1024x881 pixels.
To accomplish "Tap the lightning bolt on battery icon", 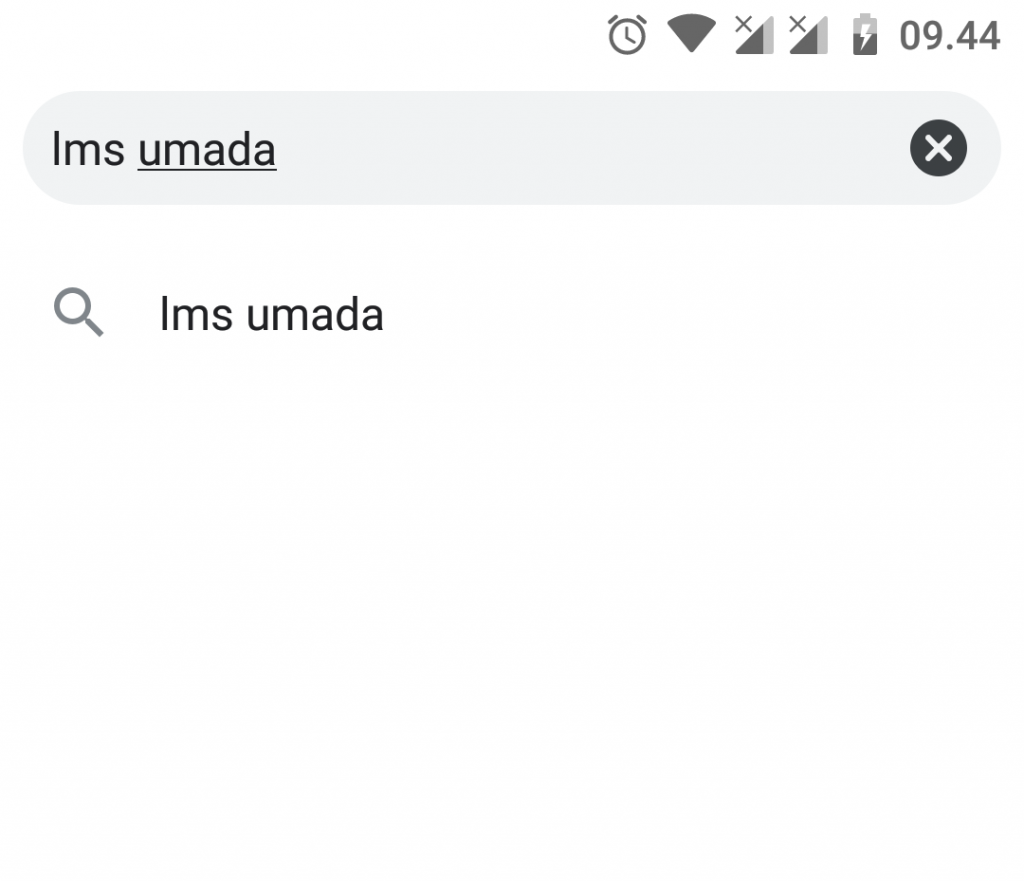I will (865, 38).
